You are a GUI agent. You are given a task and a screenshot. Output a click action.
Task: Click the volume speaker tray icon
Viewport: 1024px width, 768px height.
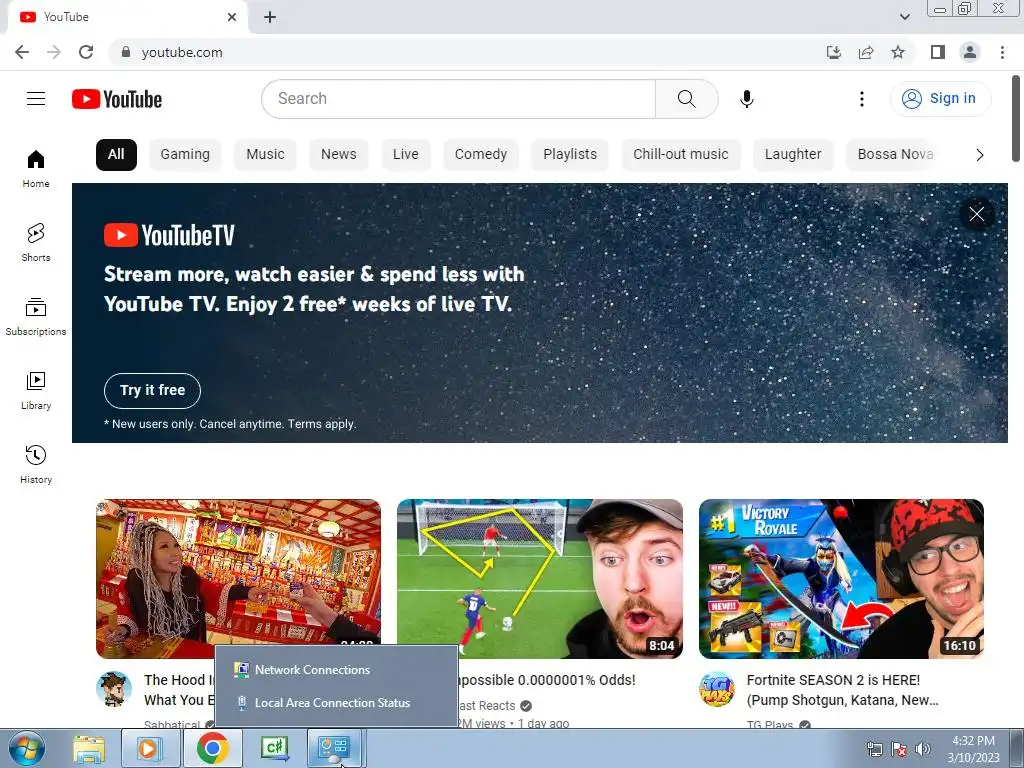[922, 749]
